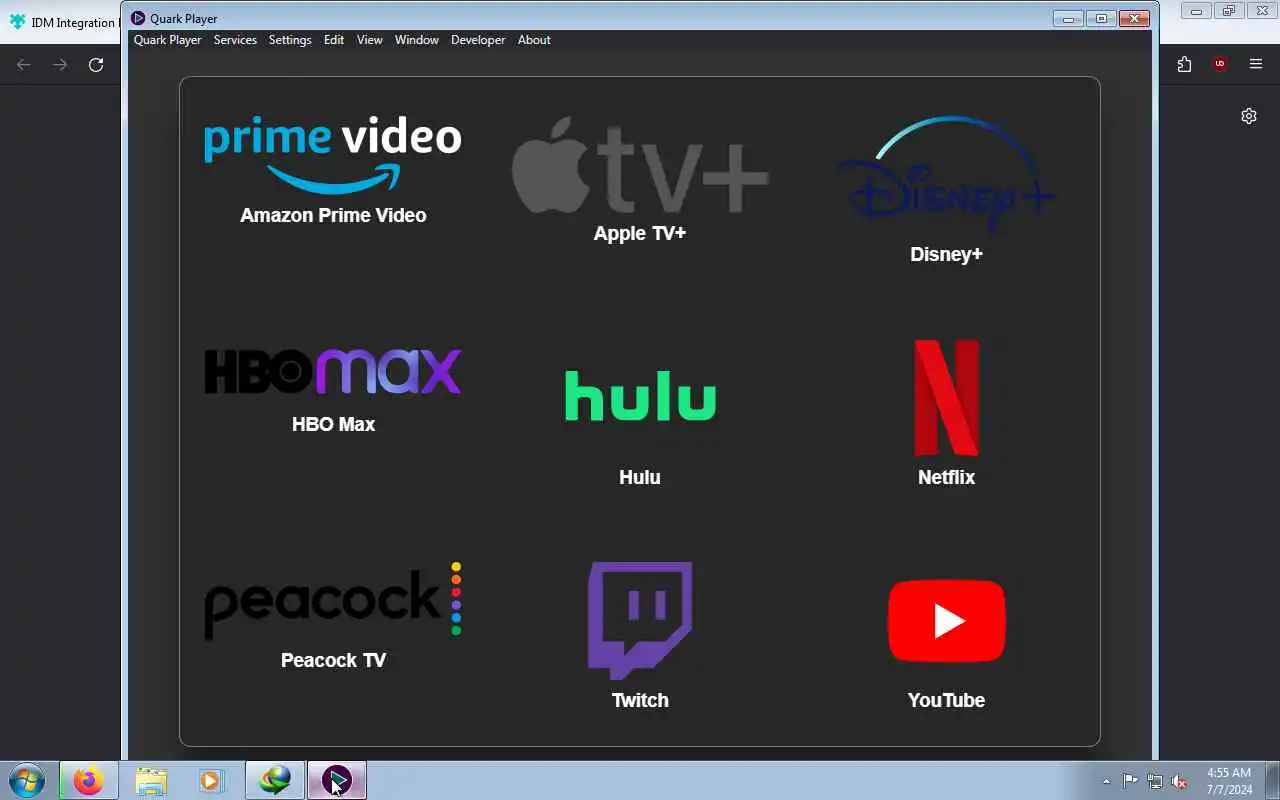Launch the Netflix N logo
This screenshot has width=1280, height=800.
click(x=946, y=398)
